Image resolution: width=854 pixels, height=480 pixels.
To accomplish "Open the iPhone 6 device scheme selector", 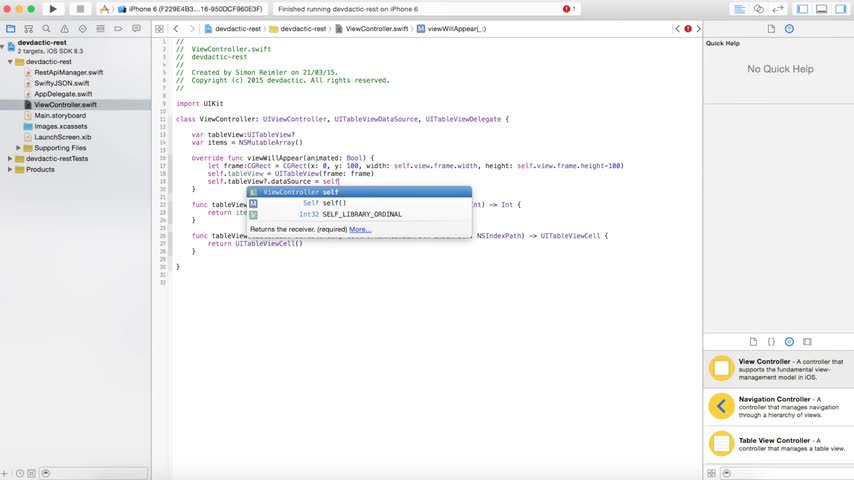I will pos(195,9).
